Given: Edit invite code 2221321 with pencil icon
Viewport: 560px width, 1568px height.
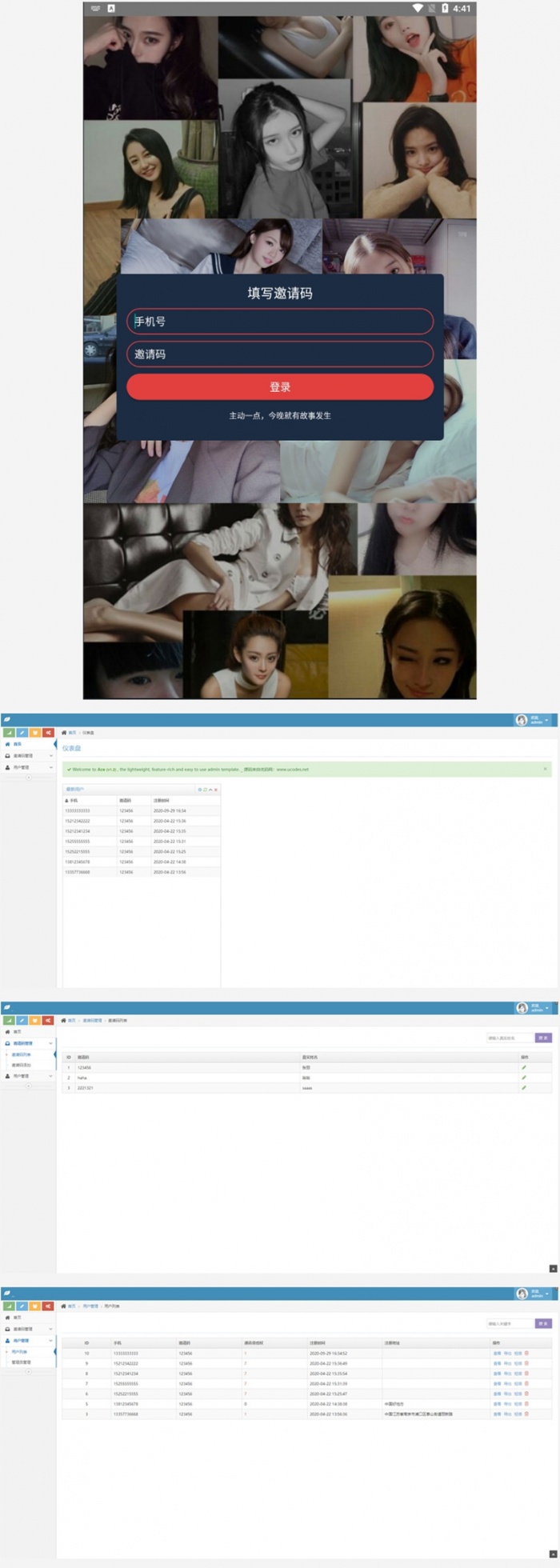Looking at the screenshot, I should tap(524, 1088).
